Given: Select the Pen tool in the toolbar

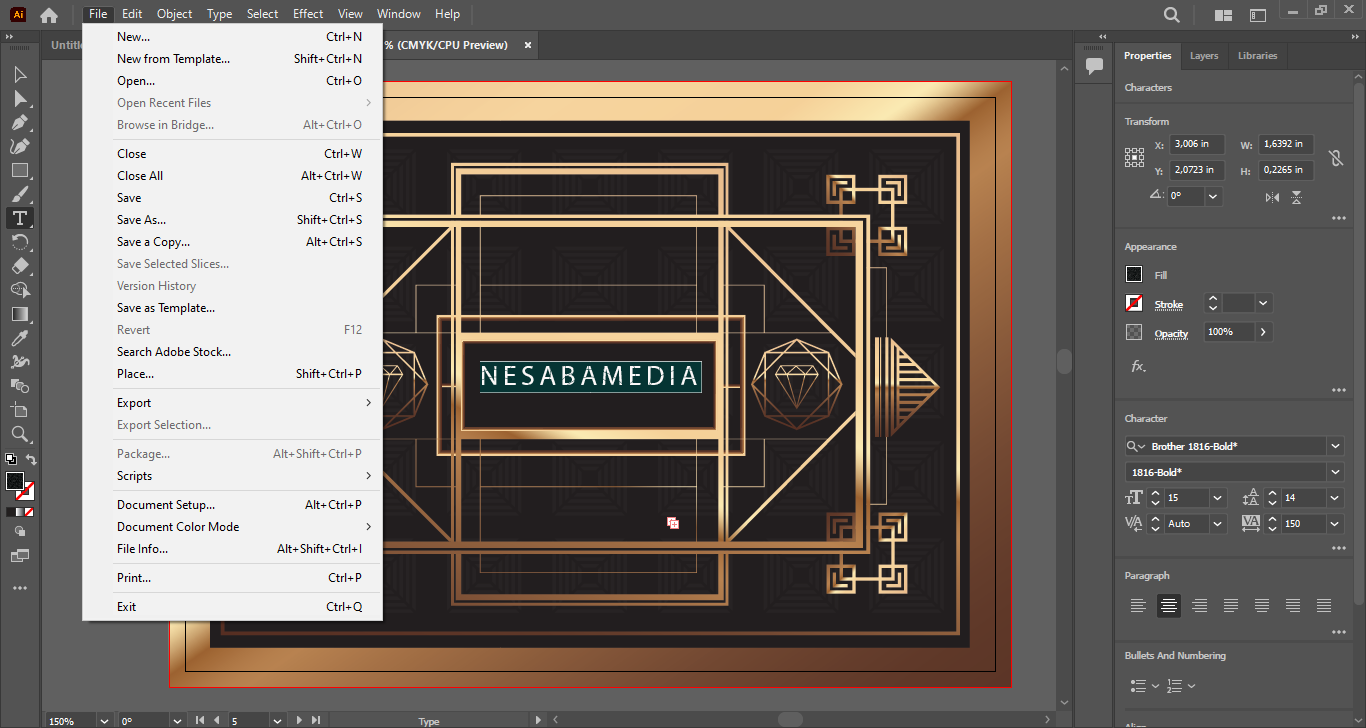Looking at the screenshot, I should coord(19,123).
